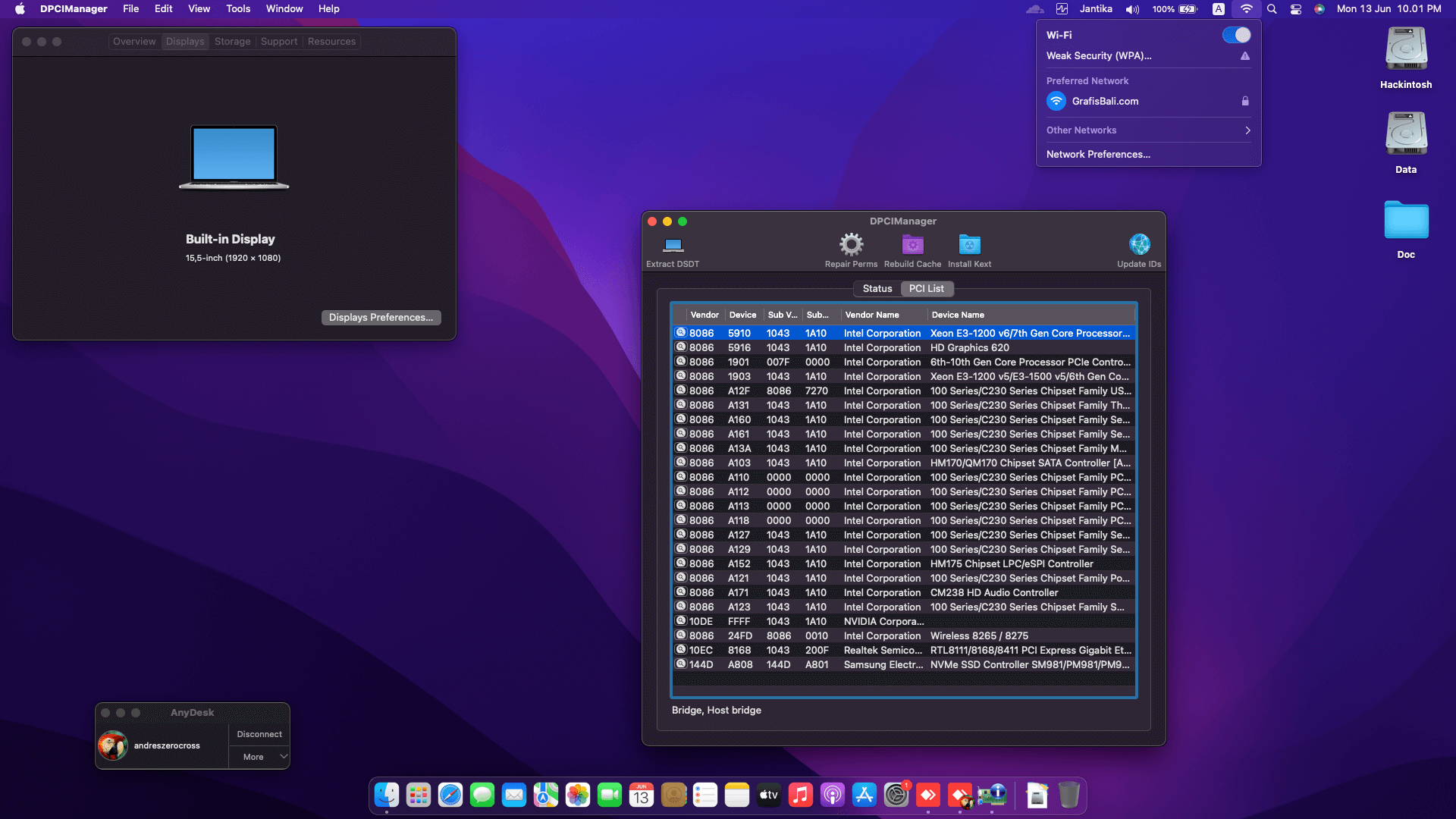The width and height of the screenshot is (1456, 819).
Task: Click the Update IDs globe icon
Action: (1139, 244)
